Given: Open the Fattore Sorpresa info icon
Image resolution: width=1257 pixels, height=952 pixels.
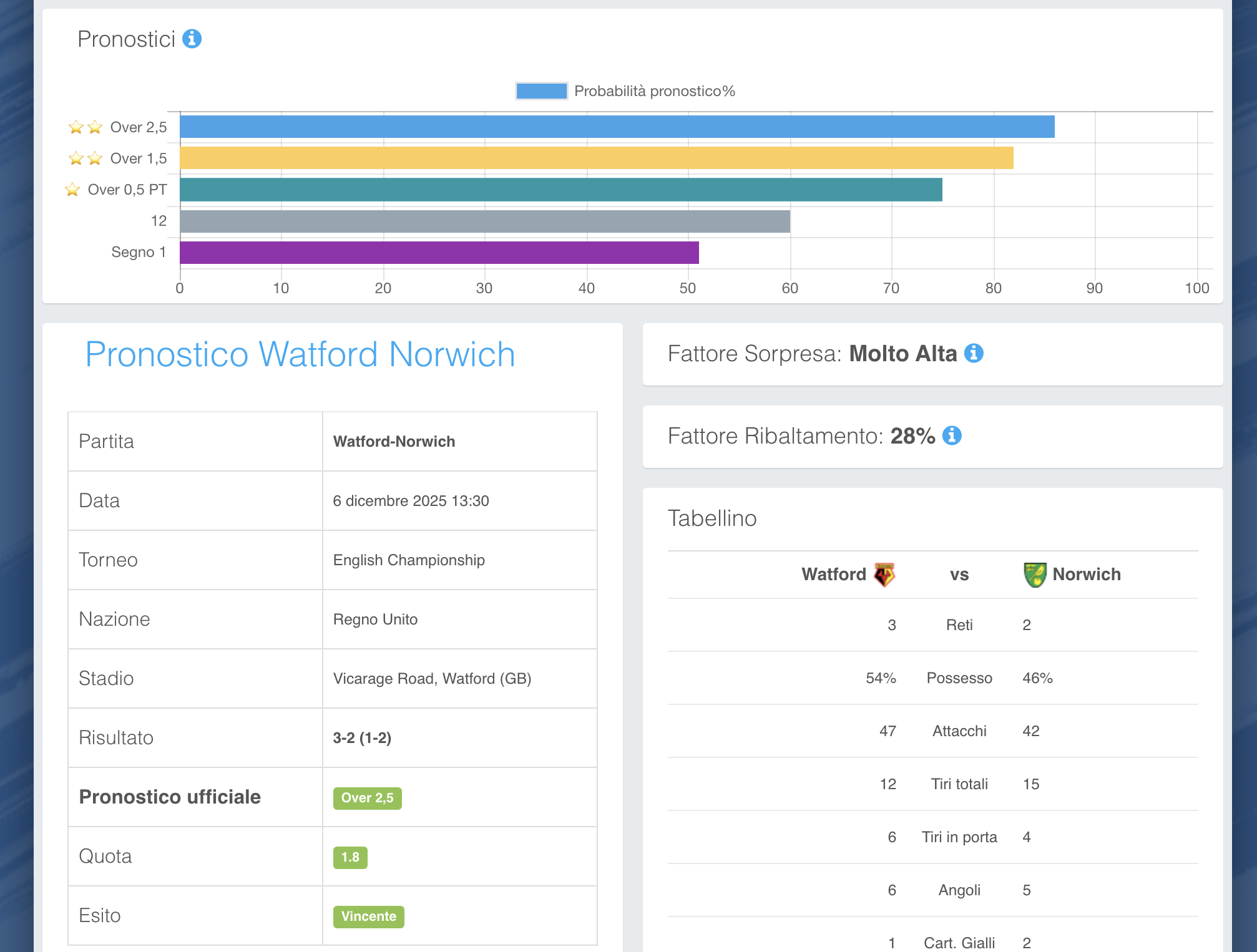Looking at the screenshot, I should 974,353.
